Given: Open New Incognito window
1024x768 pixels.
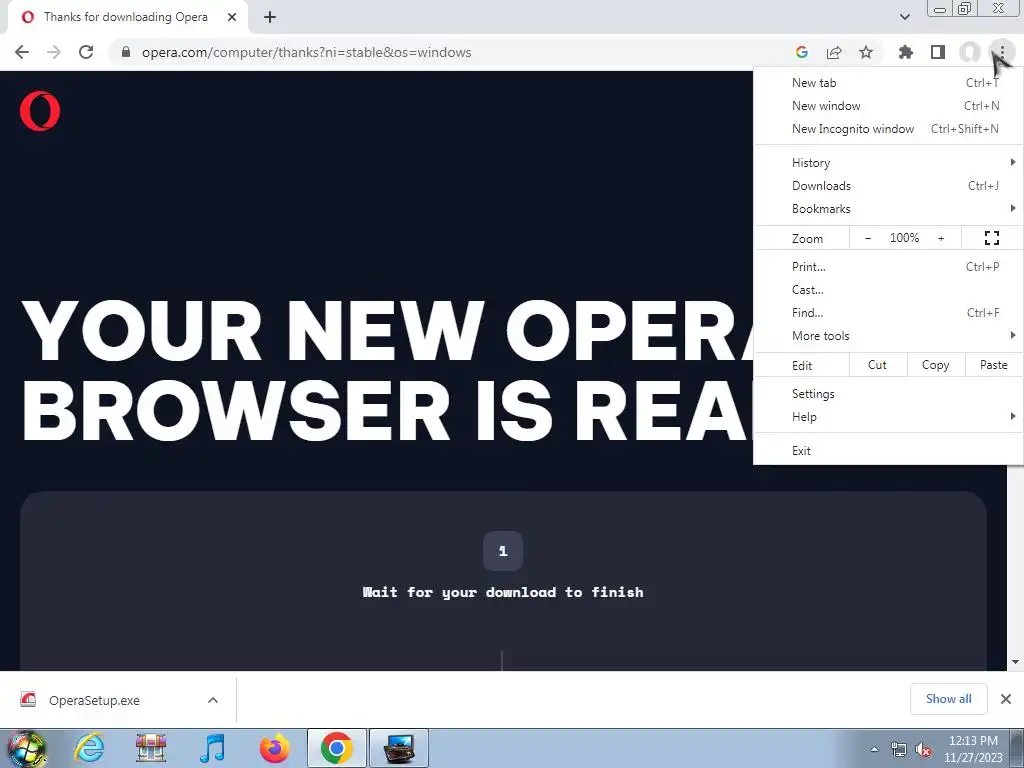Looking at the screenshot, I should coord(888,129).
